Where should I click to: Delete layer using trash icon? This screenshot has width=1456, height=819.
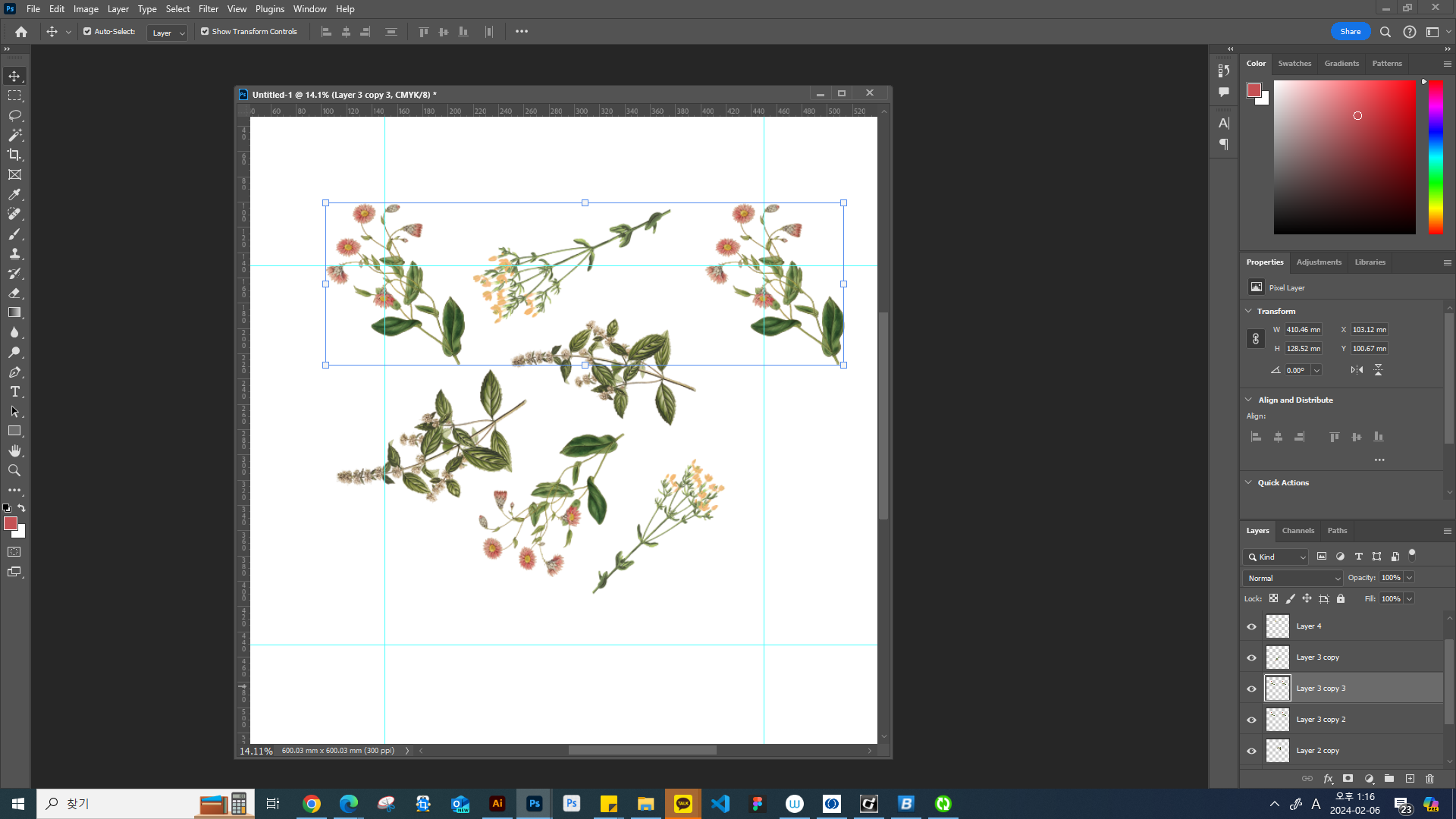tap(1429, 779)
